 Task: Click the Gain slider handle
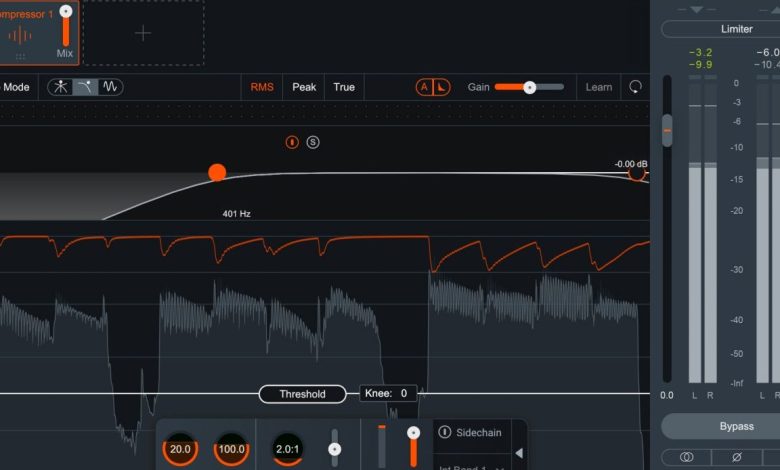coord(530,88)
